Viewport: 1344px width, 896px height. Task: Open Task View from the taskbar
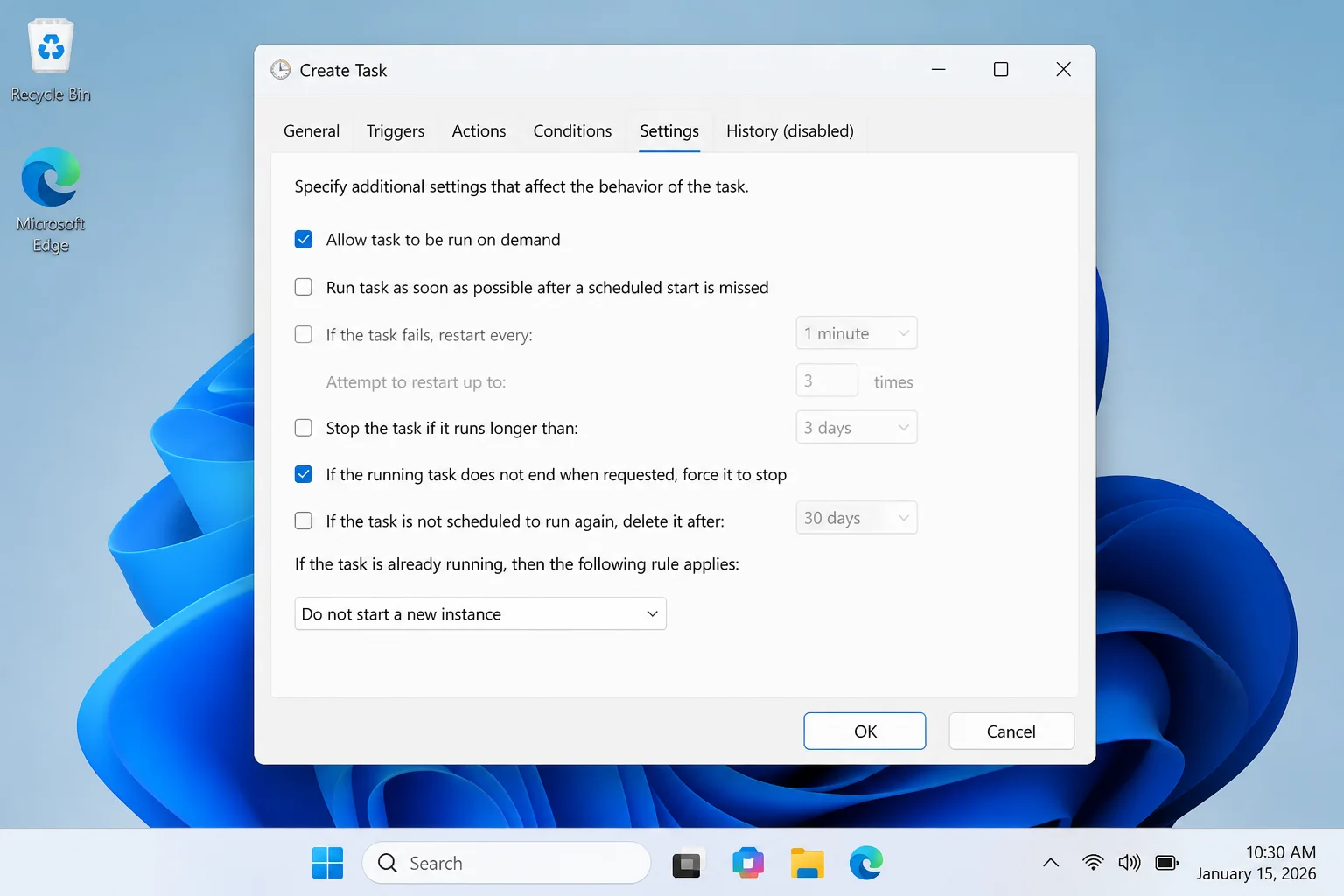pos(686,864)
